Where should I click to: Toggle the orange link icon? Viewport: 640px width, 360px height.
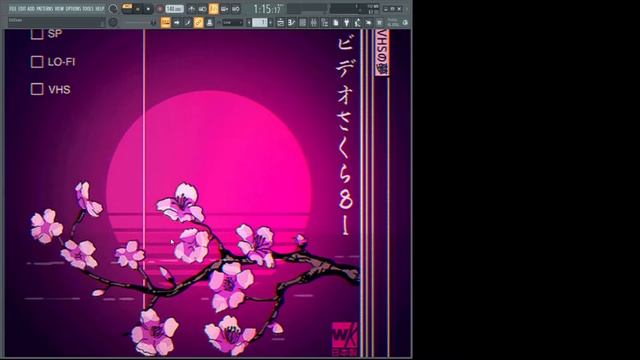pos(198,22)
